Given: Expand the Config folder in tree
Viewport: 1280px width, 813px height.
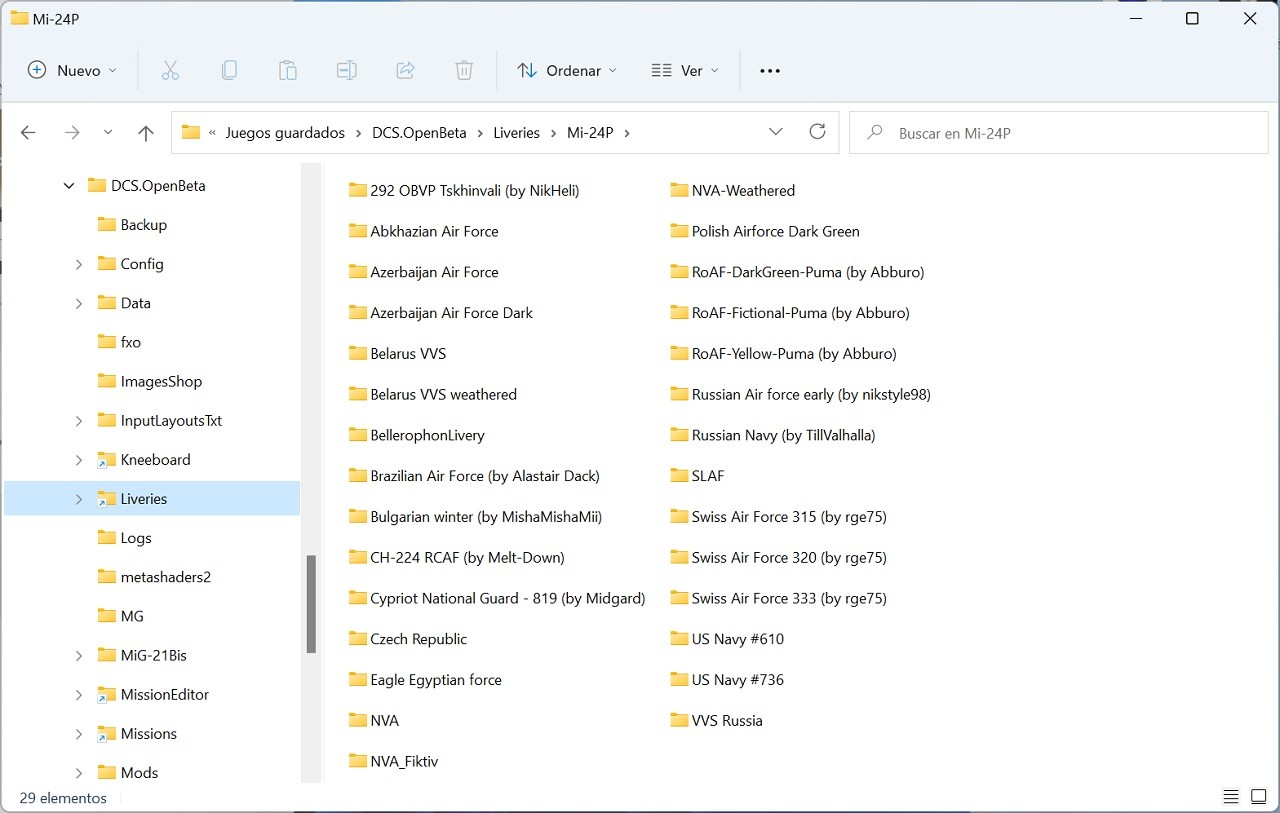Looking at the screenshot, I should pyautogui.click(x=79, y=264).
